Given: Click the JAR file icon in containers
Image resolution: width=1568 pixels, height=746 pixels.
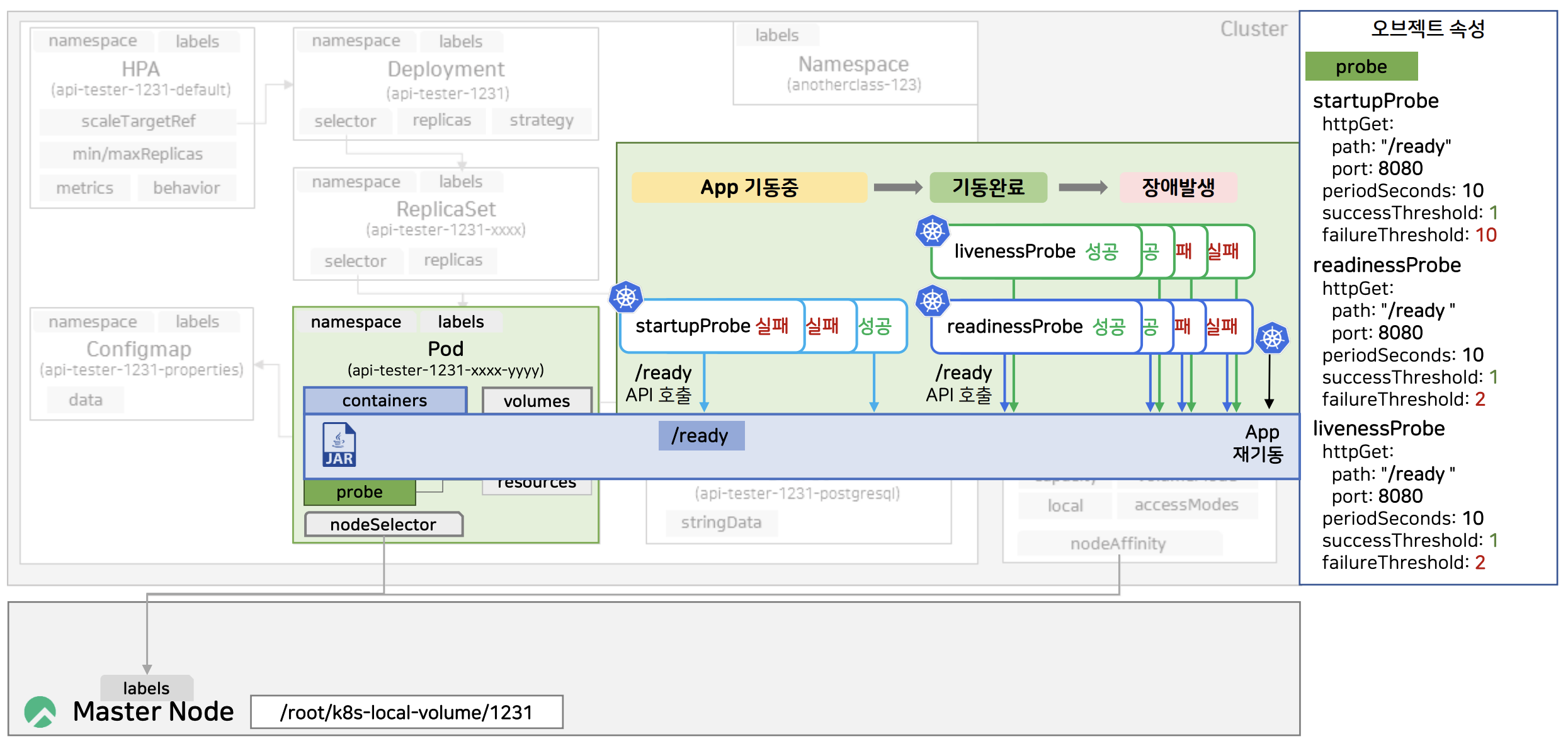Looking at the screenshot, I should (339, 445).
